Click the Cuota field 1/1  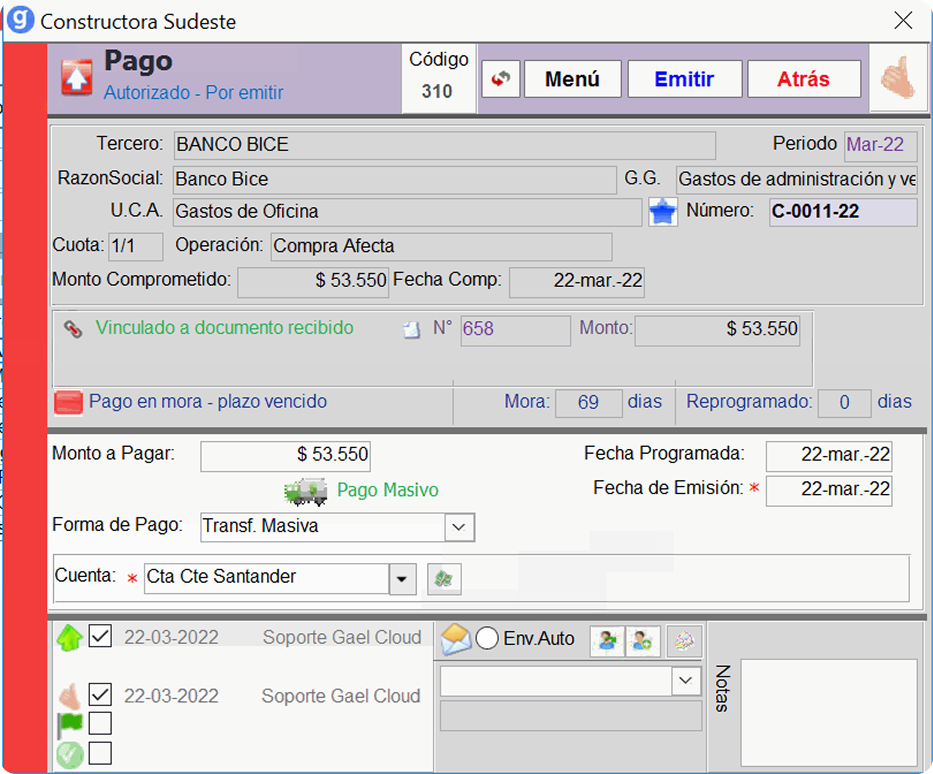[135, 247]
